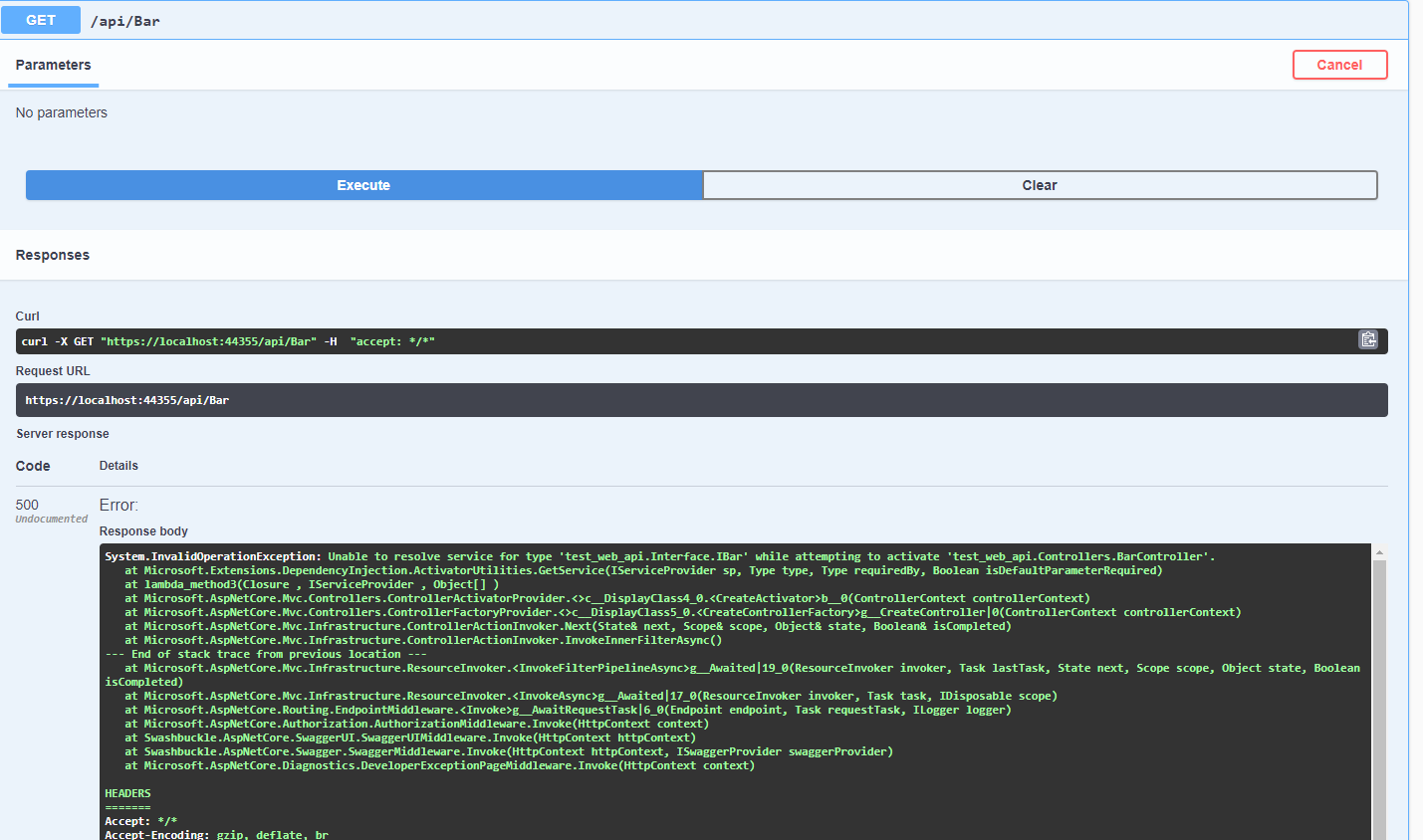The image size is (1423, 840).
Task: Click the 500 status code
Action: pyautogui.click(x=27, y=505)
